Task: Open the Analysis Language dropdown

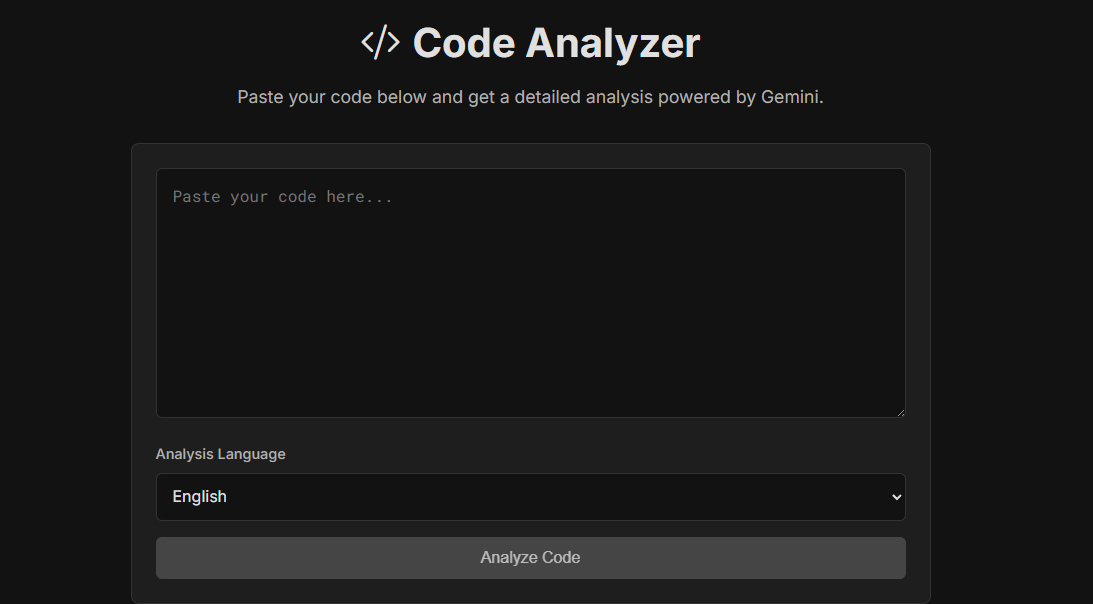Action: pos(530,497)
